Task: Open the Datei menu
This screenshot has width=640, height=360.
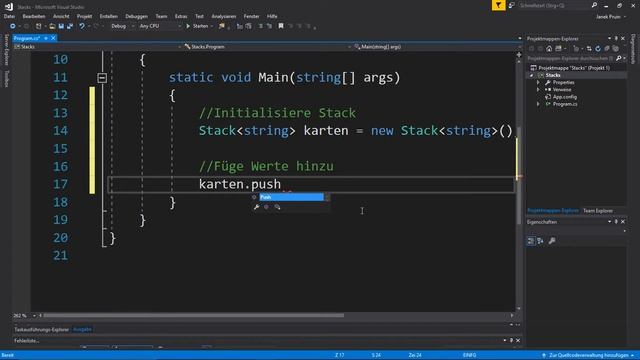Action: [9, 16]
